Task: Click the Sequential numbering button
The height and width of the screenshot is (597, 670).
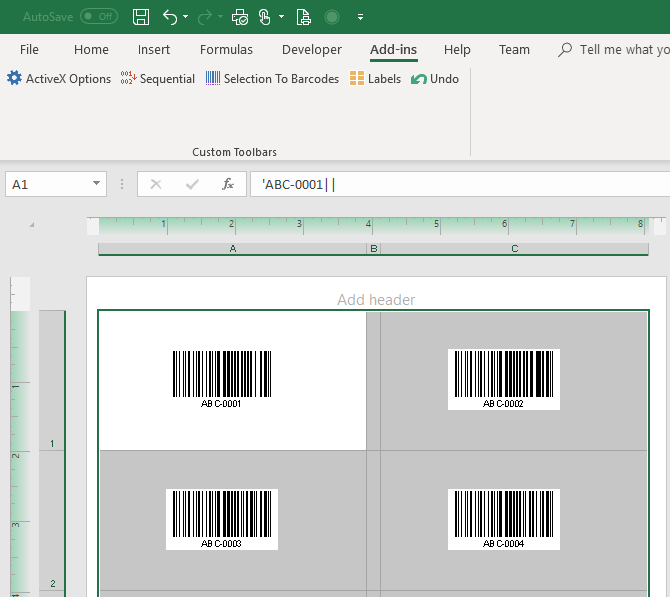Action: click(x=157, y=79)
